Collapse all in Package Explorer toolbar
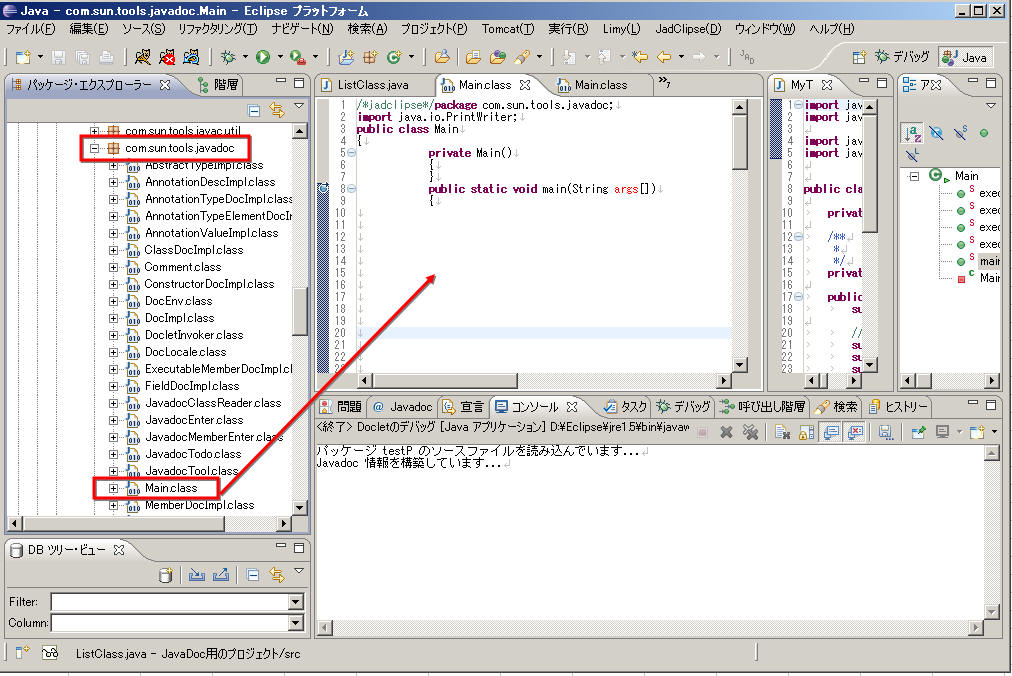This screenshot has height=676, width=1012. tap(254, 110)
